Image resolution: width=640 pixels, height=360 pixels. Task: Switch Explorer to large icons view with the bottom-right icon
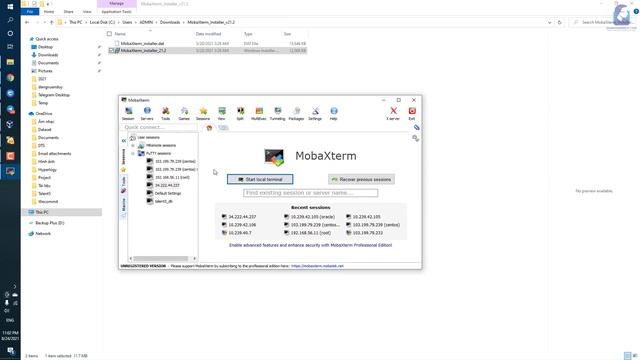pos(635,356)
